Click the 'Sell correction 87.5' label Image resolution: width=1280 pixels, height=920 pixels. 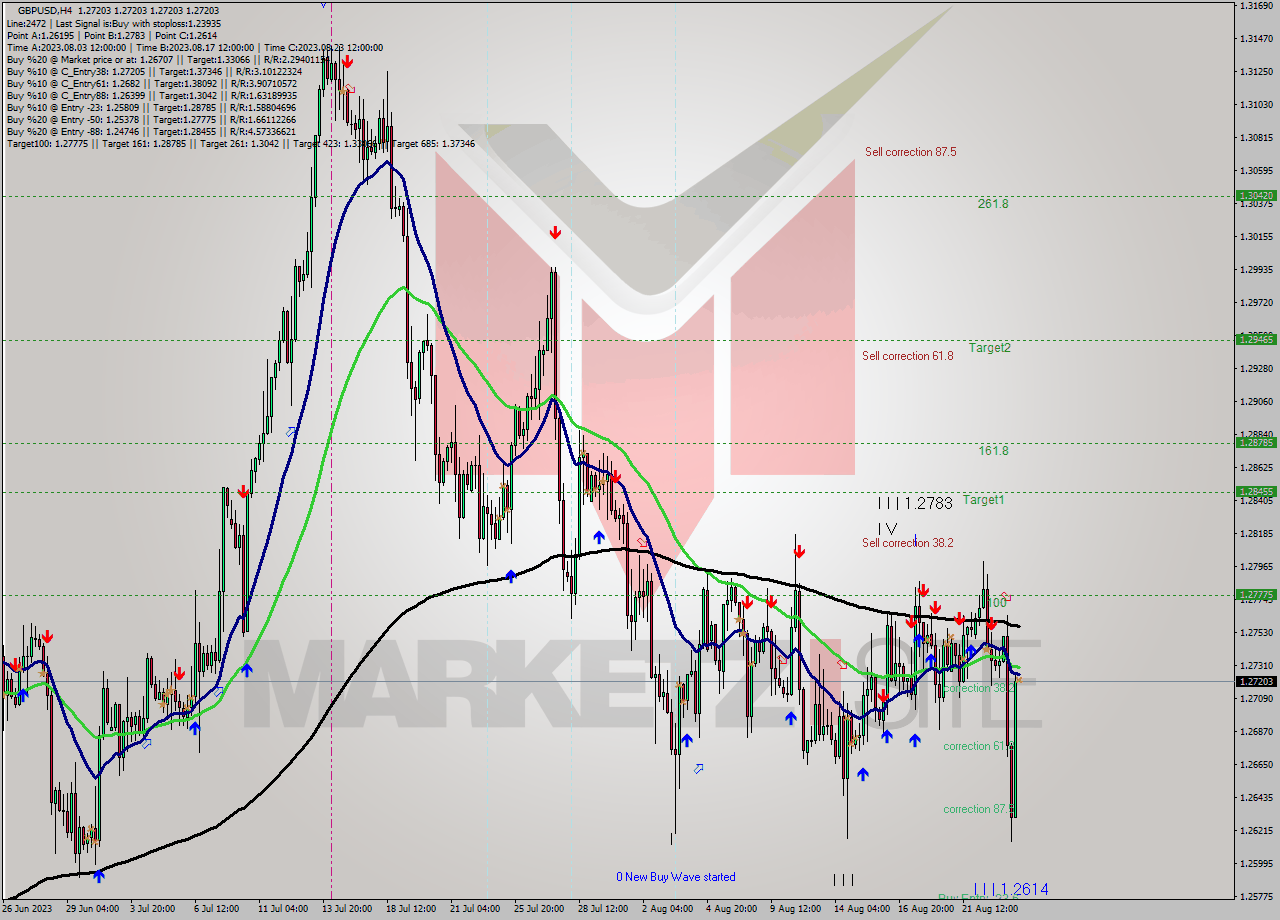point(911,152)
